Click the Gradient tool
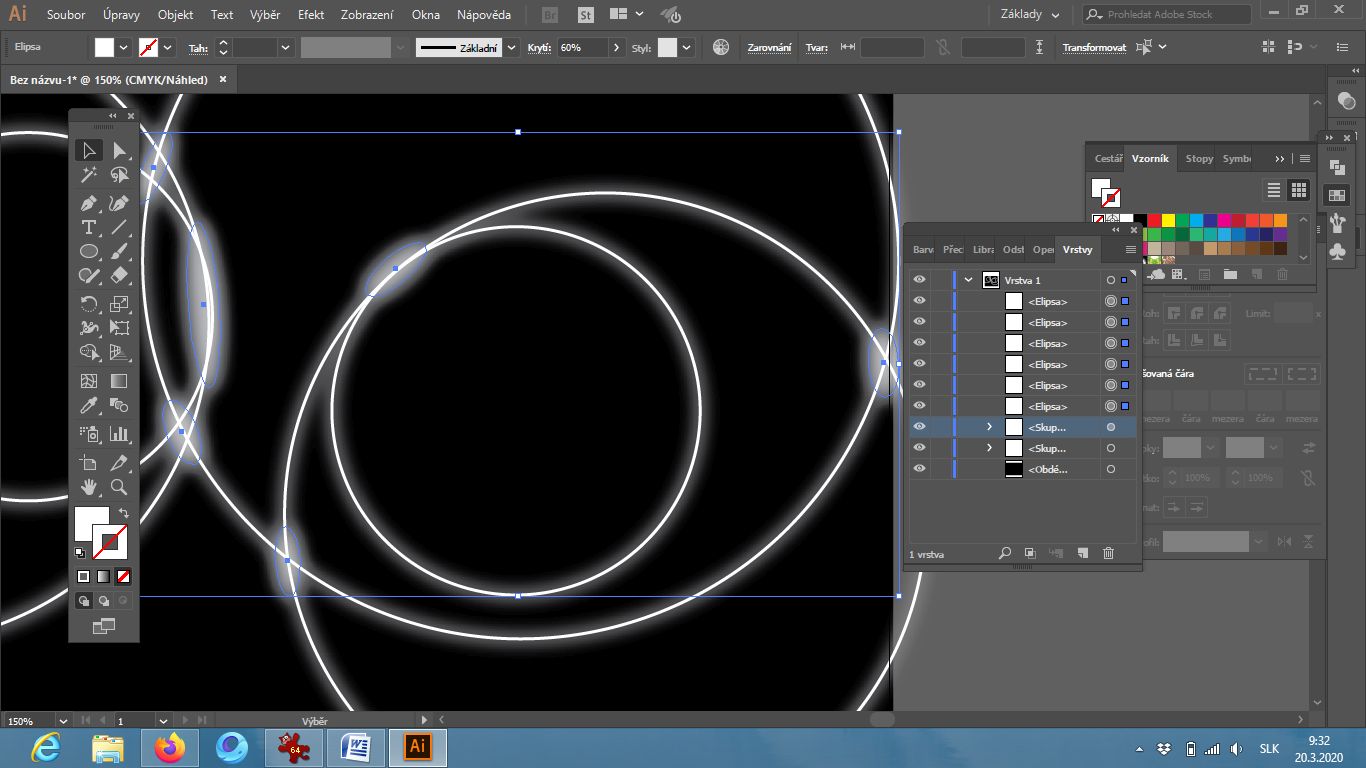 [119, 381]
